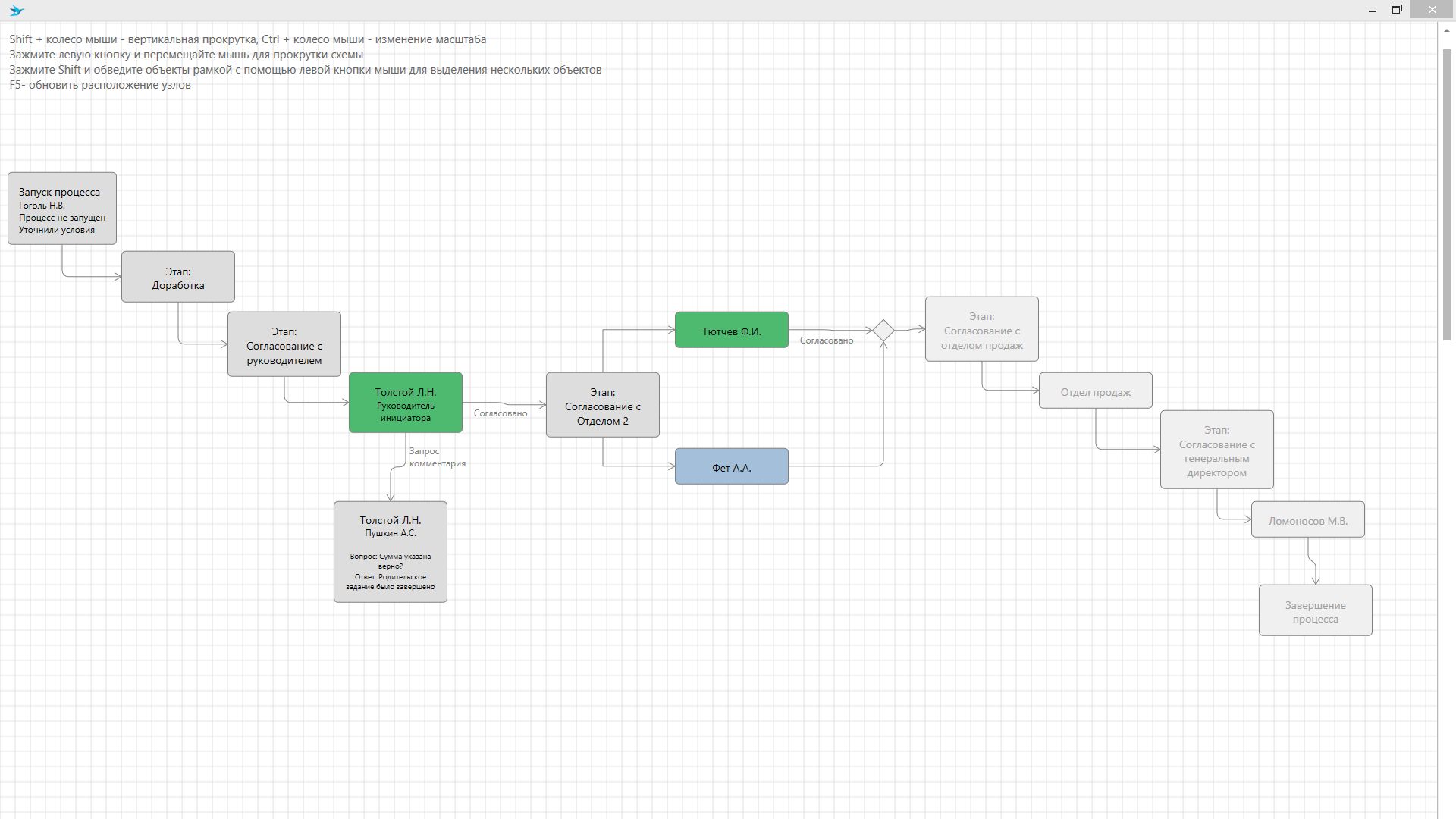The height and width of the screenshot is (819, 1456).
Task: Click the 'Согласовано' label after Тютчев Ф.И.
Action: tap(827, 340)
